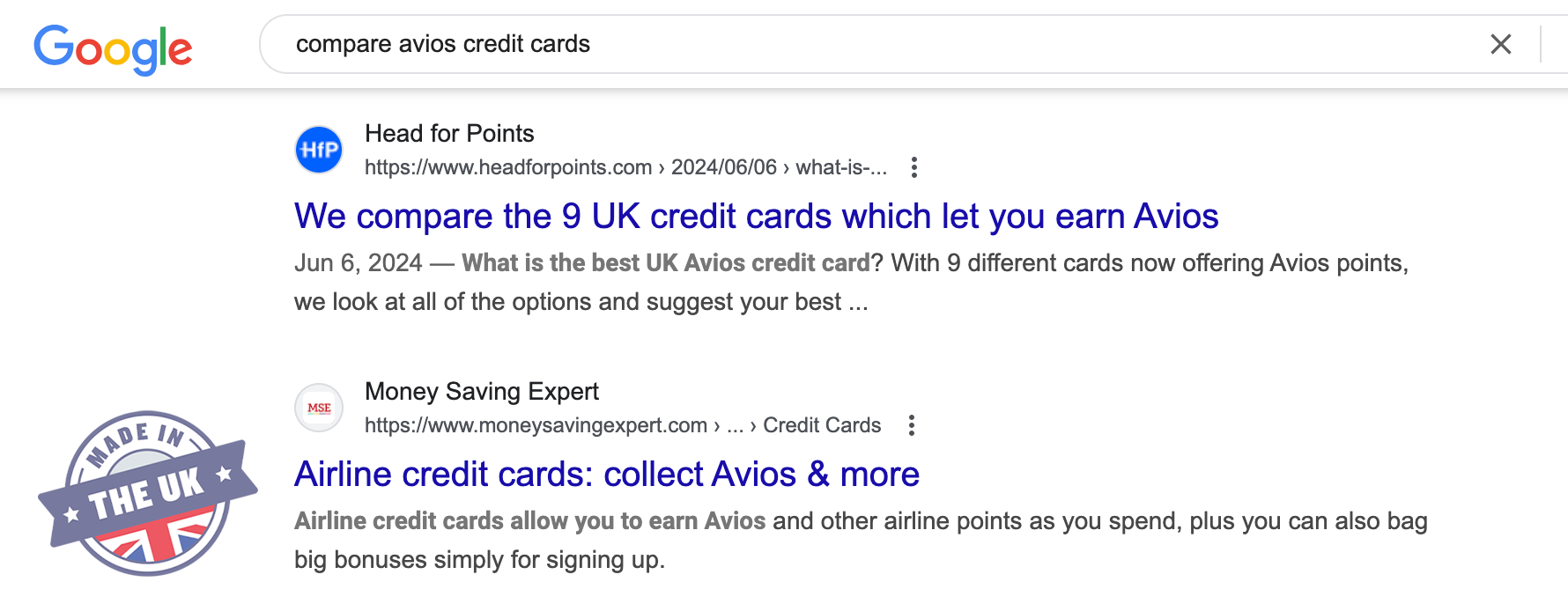Open "We compare the 9 UK credit cards" result
This screenshot has width=1568, height=604.
(756, 217)
